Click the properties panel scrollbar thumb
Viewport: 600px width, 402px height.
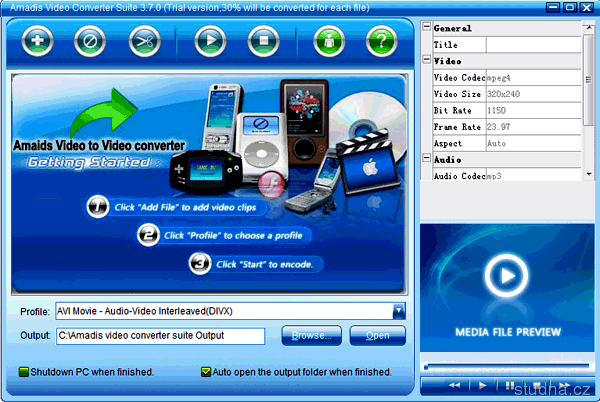(589, 80)
